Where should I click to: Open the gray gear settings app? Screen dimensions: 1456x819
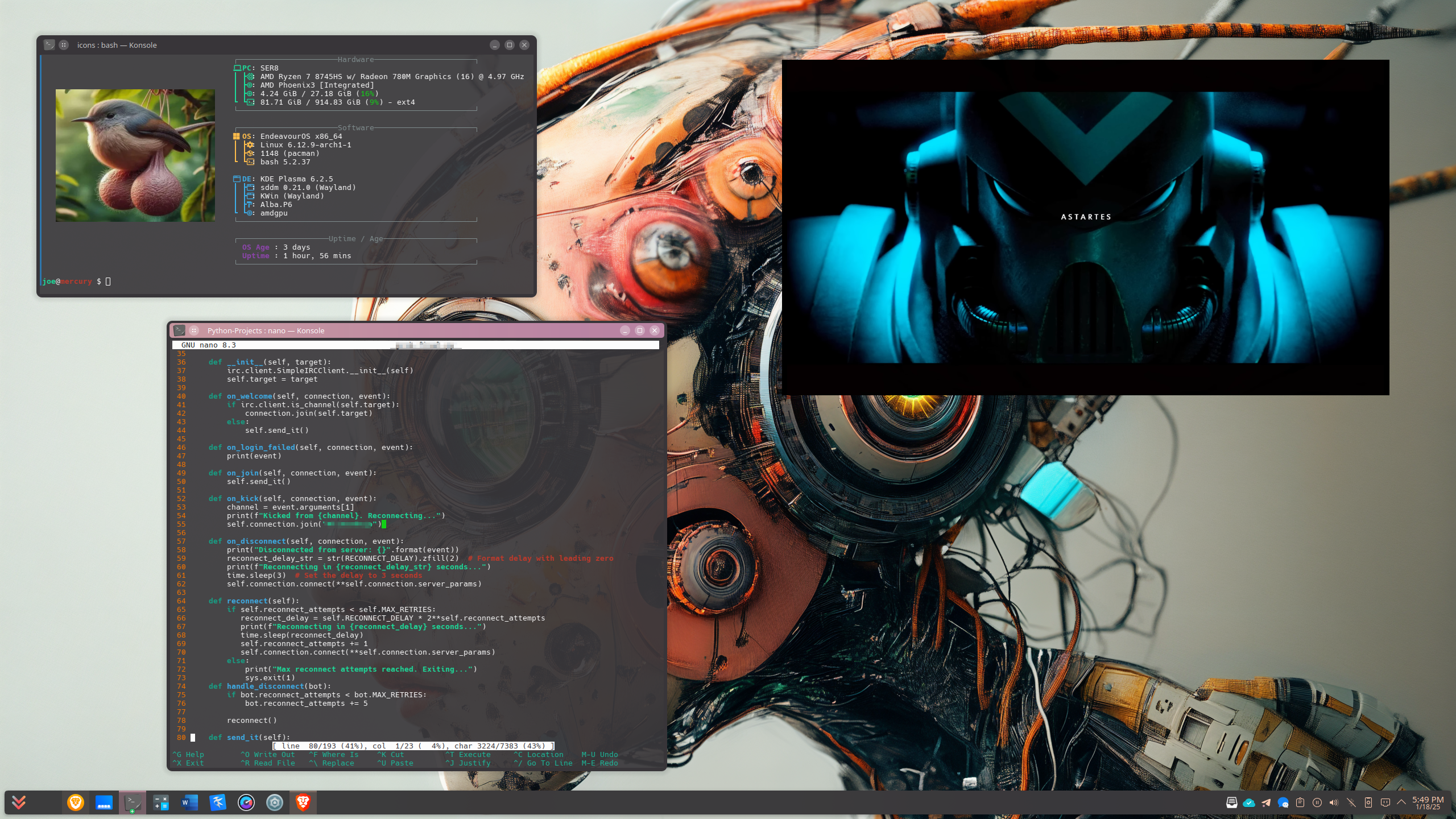275,803
